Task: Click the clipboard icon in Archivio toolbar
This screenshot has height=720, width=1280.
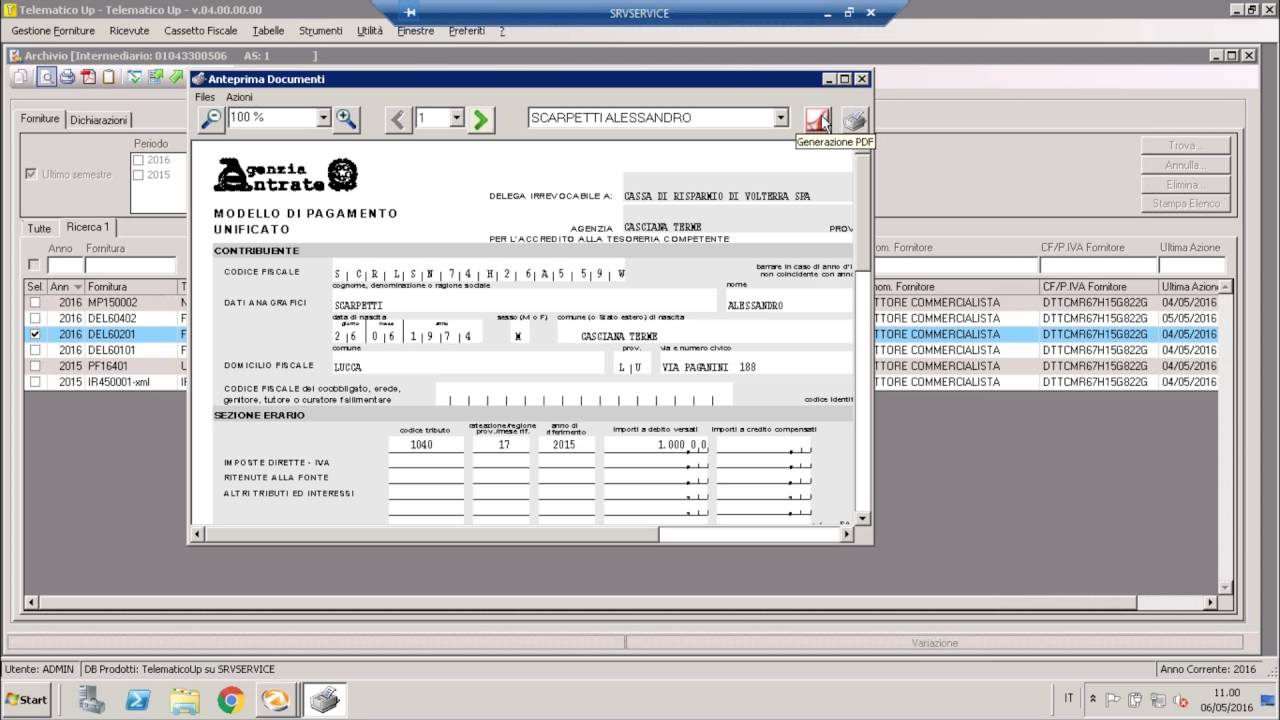Action: click(x=108, y=76)
